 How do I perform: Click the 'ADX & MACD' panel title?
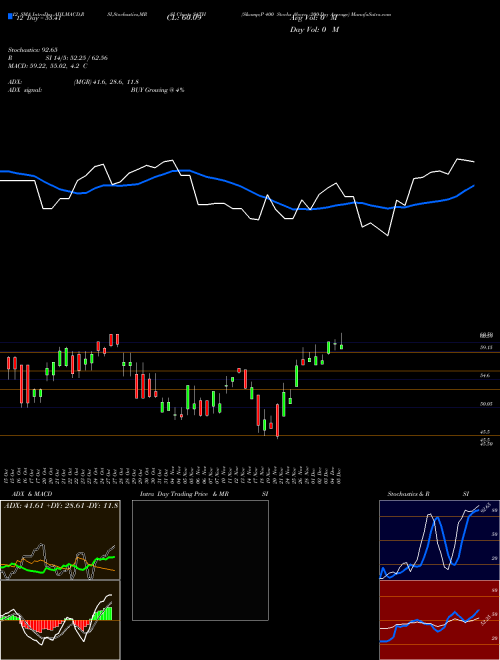[x=32, y=494]
